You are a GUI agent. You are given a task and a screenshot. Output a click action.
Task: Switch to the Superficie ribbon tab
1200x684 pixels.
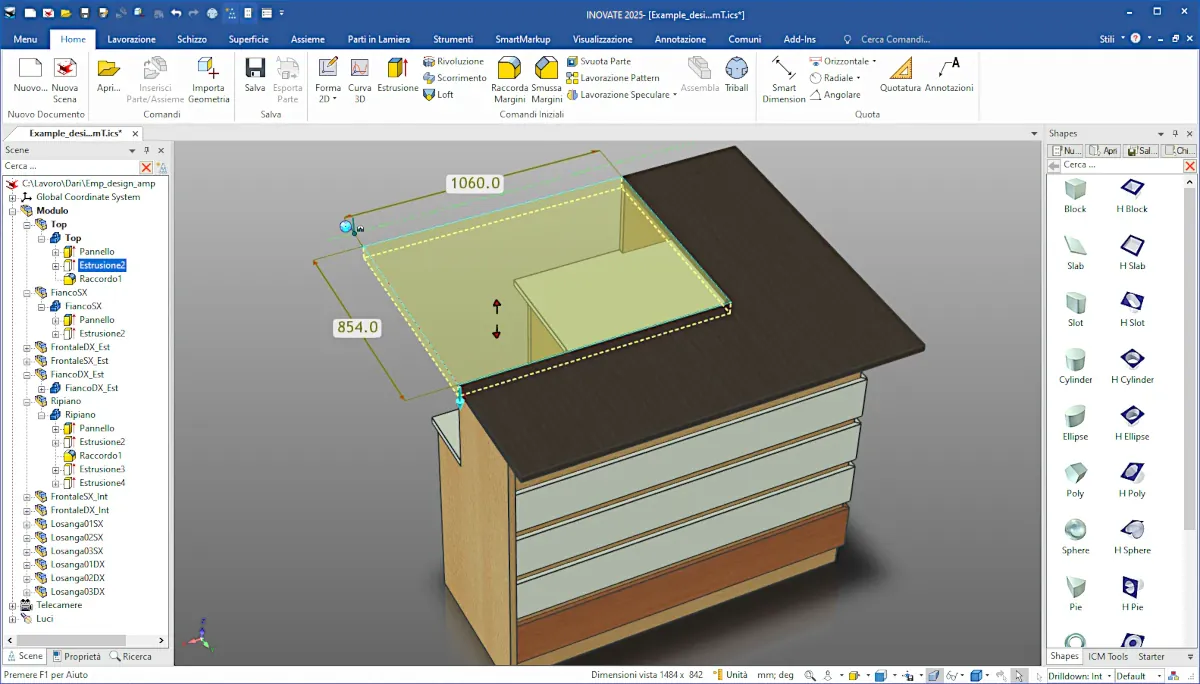coord(248,39)
